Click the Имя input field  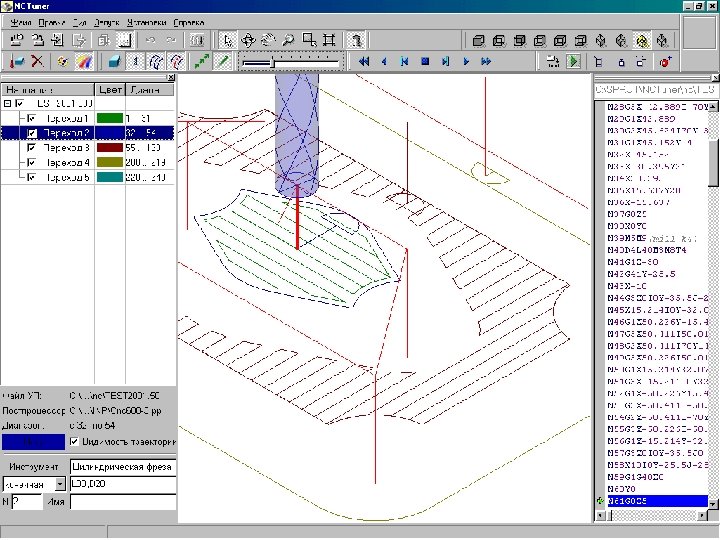coord(120,501)
